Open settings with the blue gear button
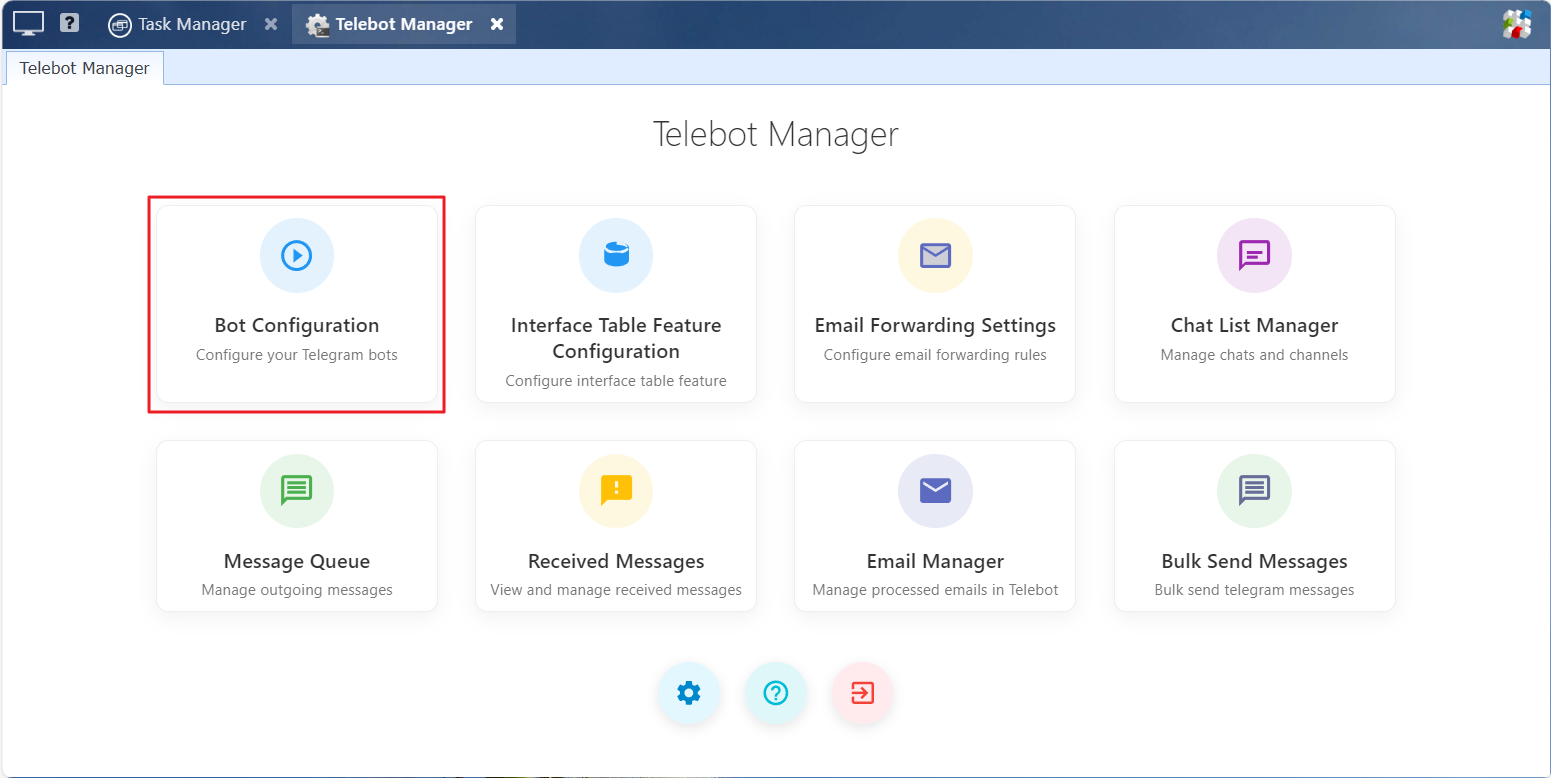The width and height of the screenshot is (1551, 778). [688, 692]
